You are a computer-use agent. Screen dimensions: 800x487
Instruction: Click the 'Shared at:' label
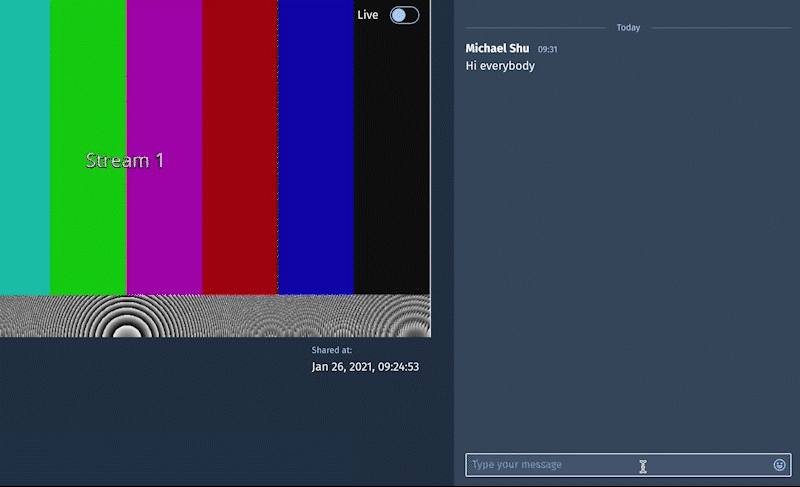coord(331,351)
